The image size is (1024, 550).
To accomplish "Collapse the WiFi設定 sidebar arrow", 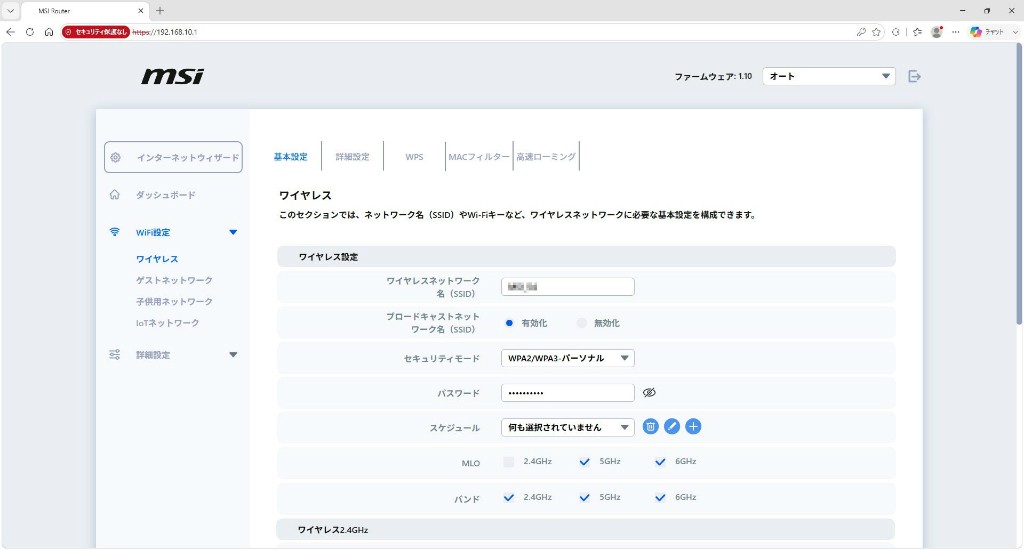I will (x=233, y=233).
